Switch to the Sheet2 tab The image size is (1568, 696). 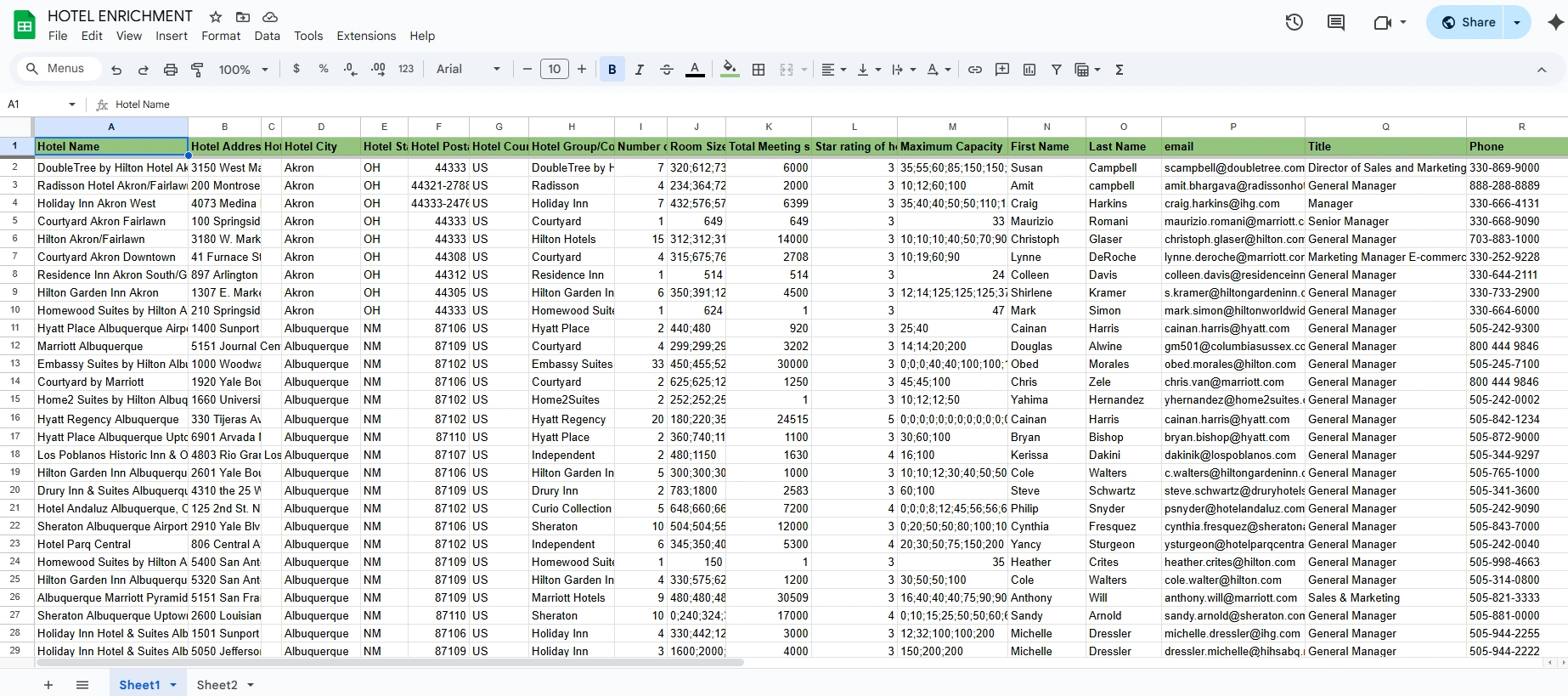coord(217,685)
